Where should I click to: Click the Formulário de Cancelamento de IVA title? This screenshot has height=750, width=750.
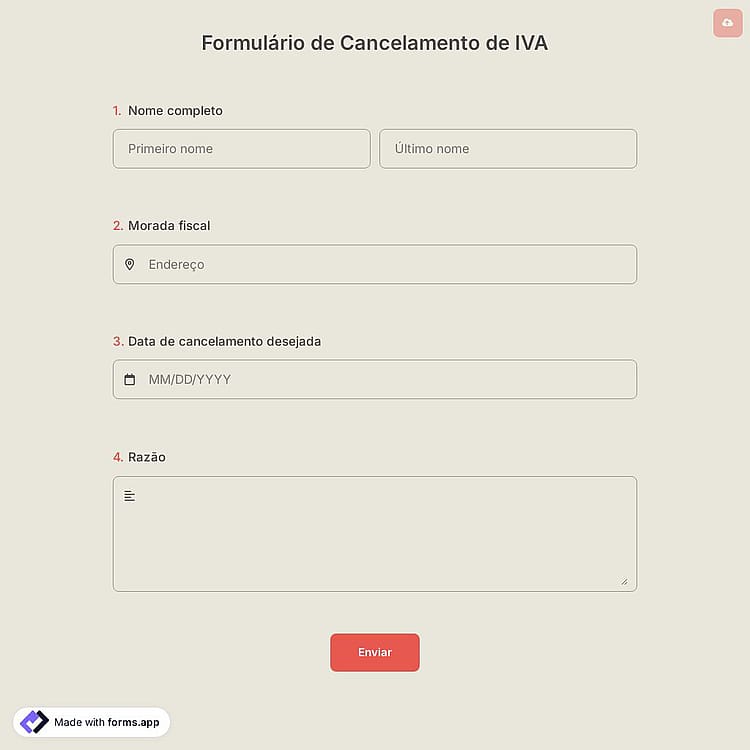(375, 43)
